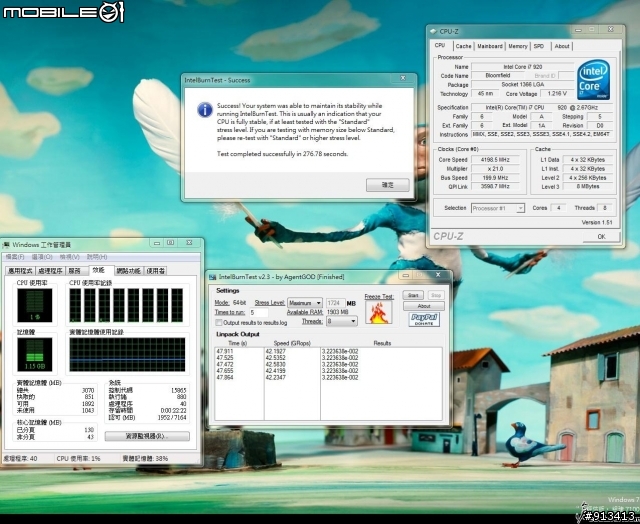The height and width of the screenshot is (524, 640).
Task: Click the 資源監視器 button in Task Manager
Action: tap(147, 436)
